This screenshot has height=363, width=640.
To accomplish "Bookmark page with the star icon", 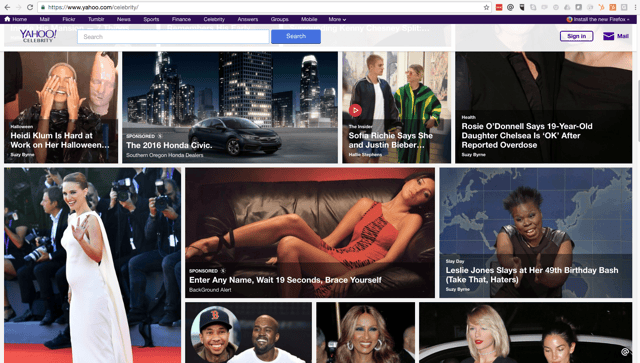I will [x=486, y=7].
